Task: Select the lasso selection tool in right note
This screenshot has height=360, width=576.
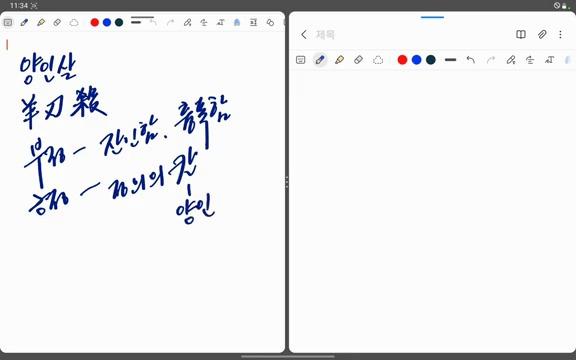Action: click(378, 60)
